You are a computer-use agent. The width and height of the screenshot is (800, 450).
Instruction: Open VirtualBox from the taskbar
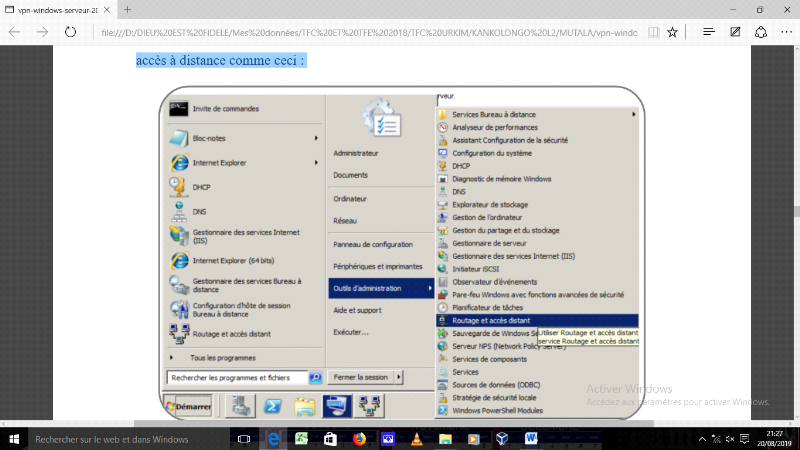502,439
